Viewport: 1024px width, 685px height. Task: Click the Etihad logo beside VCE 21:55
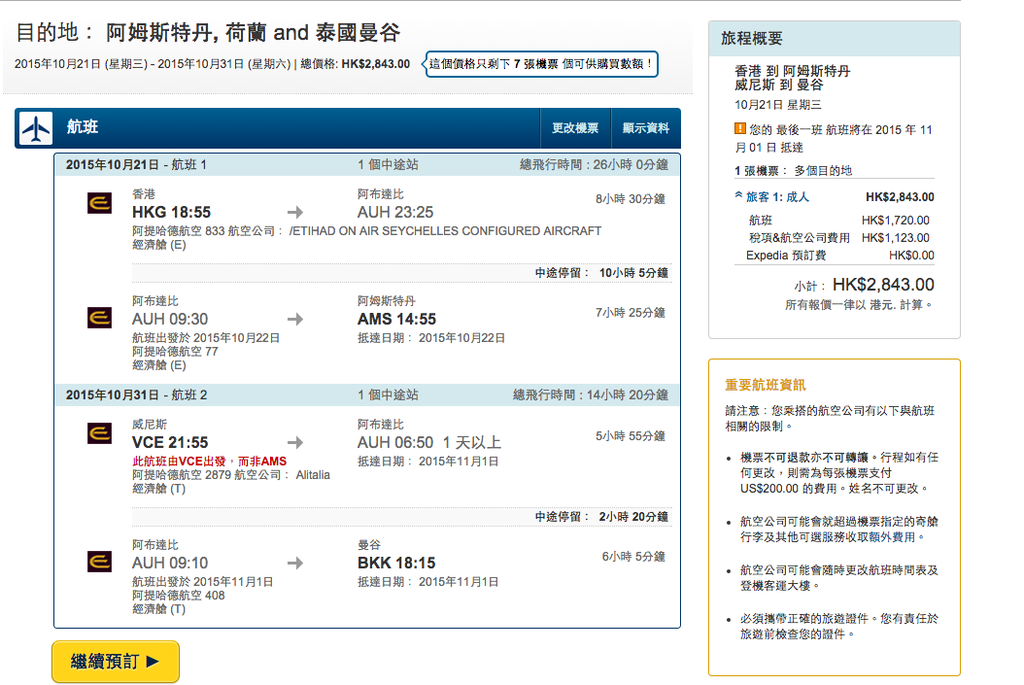pyautogui.click(x=99, y=433)
